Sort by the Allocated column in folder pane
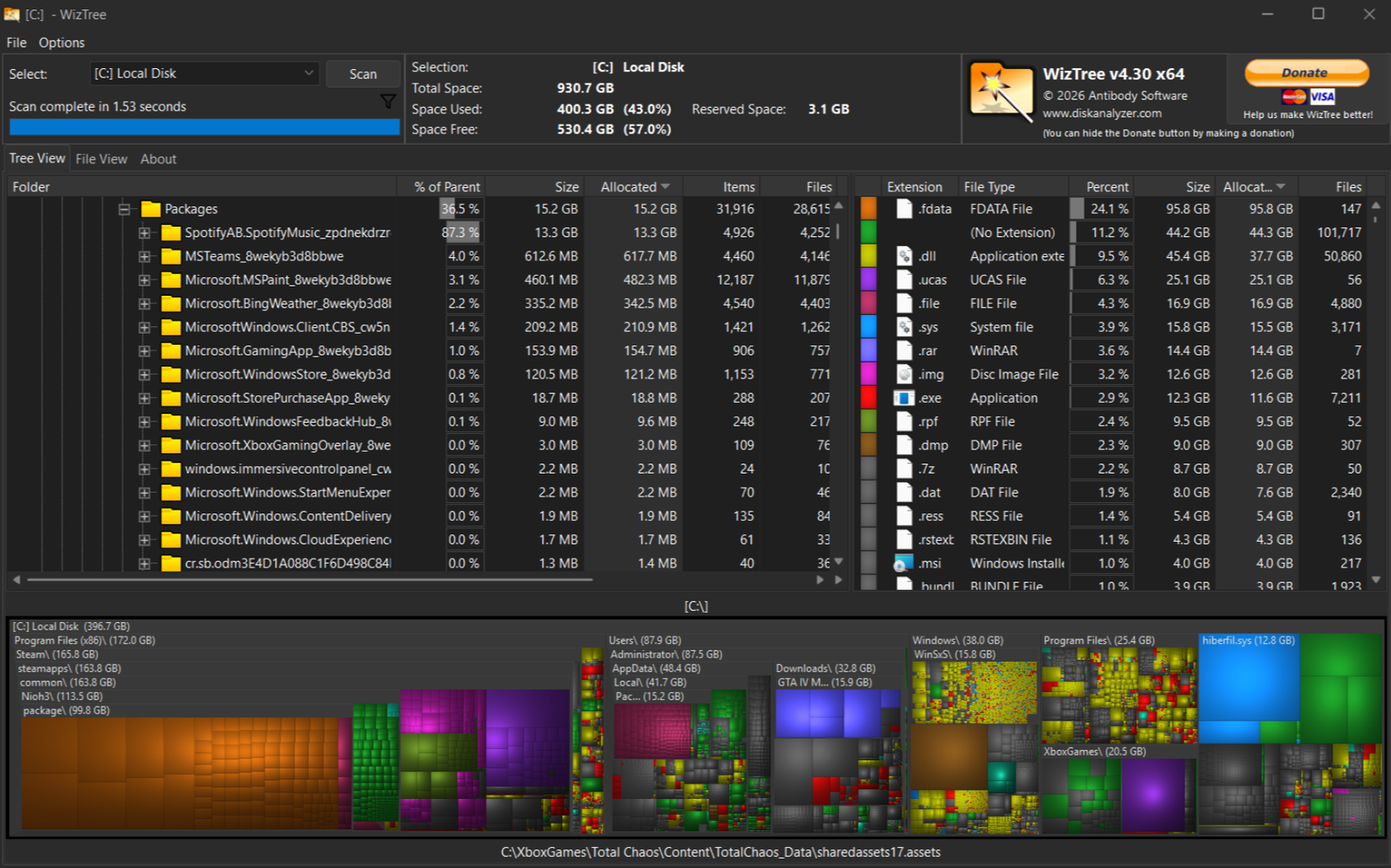 click(x=635, y=186)
